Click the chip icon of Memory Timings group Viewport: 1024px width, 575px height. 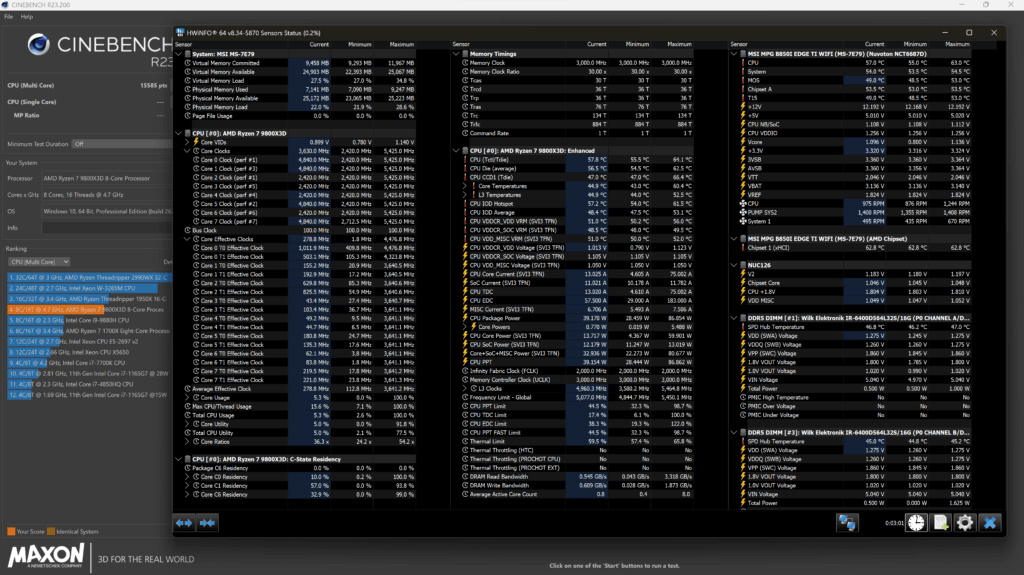465,54
